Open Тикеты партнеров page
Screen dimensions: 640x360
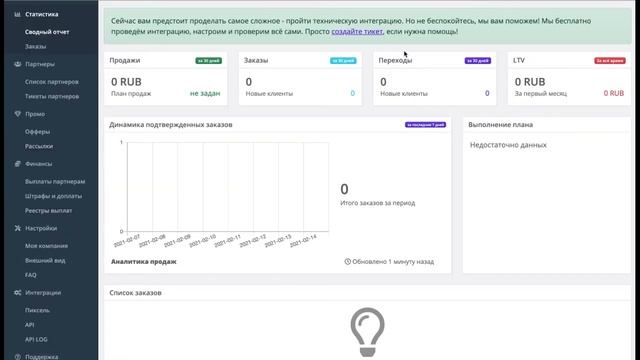52,96
